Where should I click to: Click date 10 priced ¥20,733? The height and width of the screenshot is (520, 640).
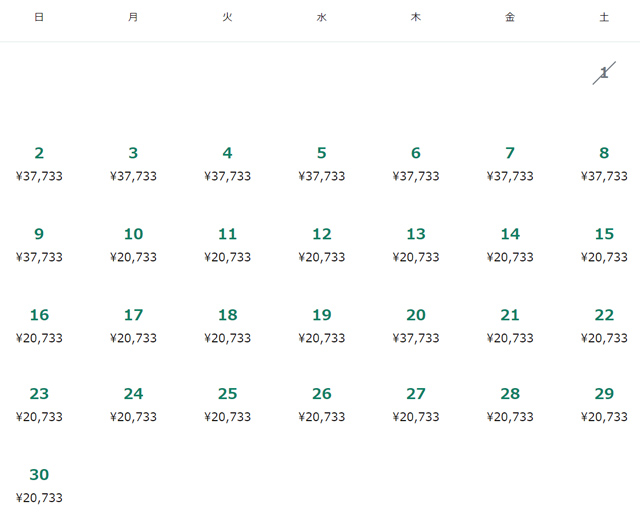[133, 244]
